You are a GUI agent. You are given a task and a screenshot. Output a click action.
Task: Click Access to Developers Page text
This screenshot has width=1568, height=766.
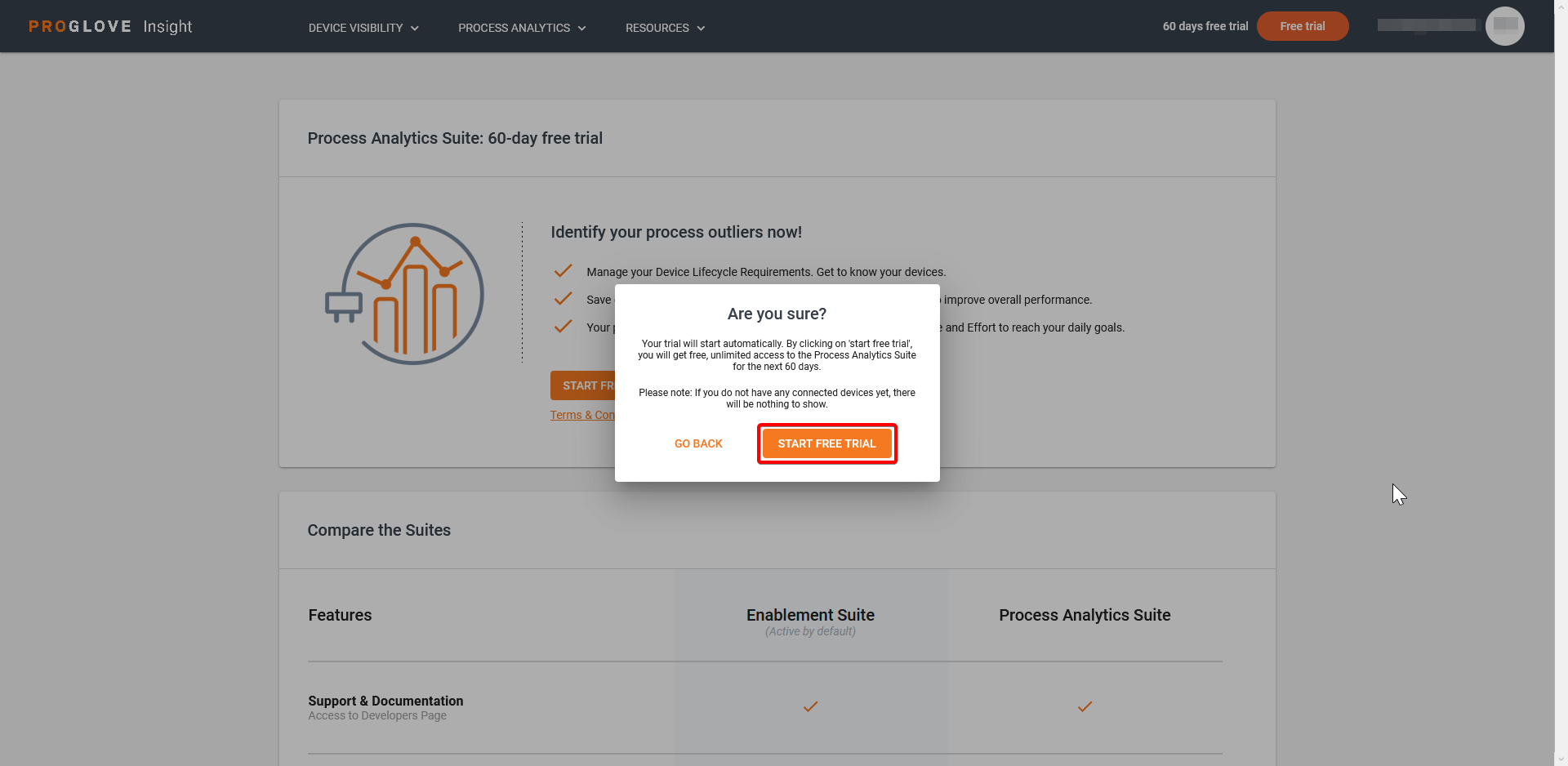pyautogui.click(x=377, y=715)
